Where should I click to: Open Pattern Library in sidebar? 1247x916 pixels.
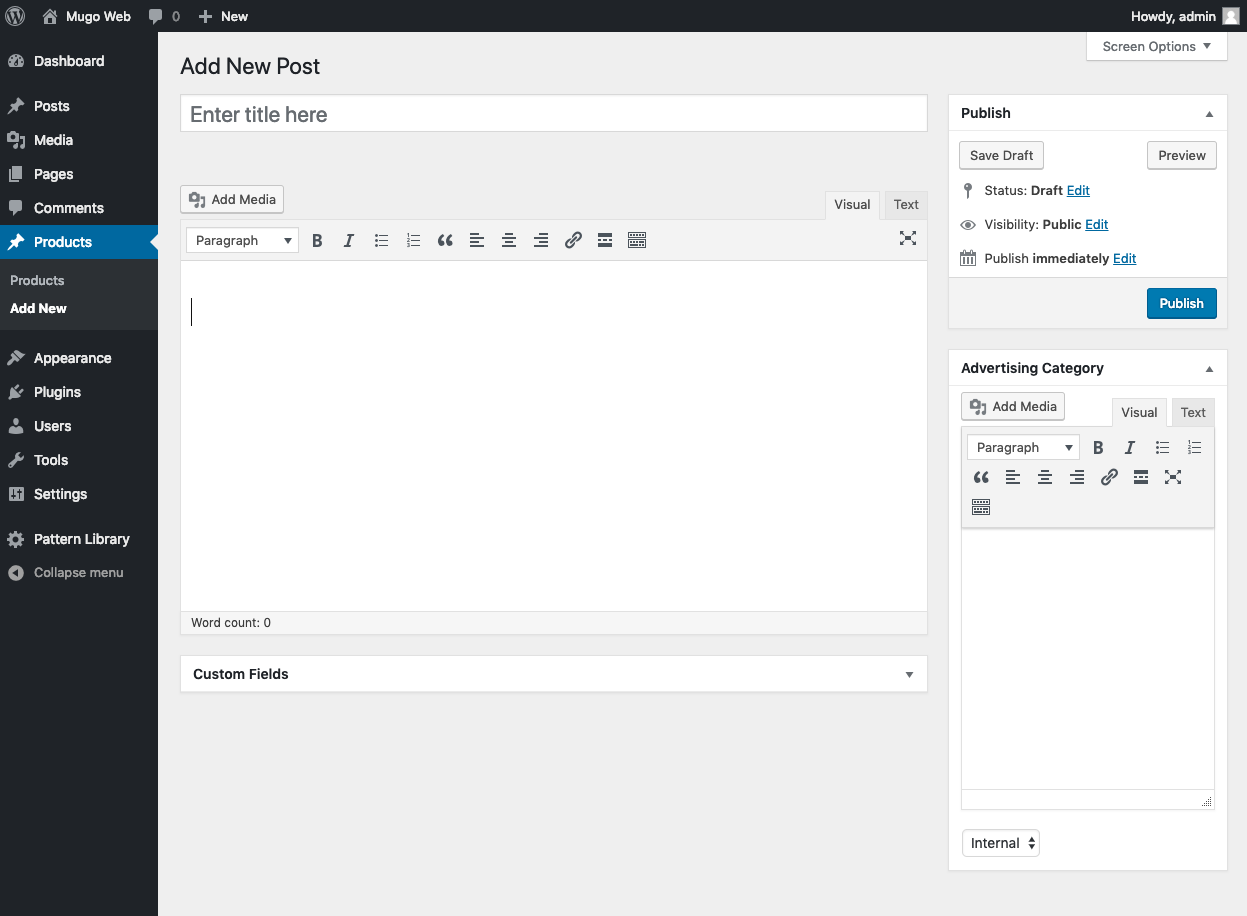pyautogui.click(x=79, y=539)
